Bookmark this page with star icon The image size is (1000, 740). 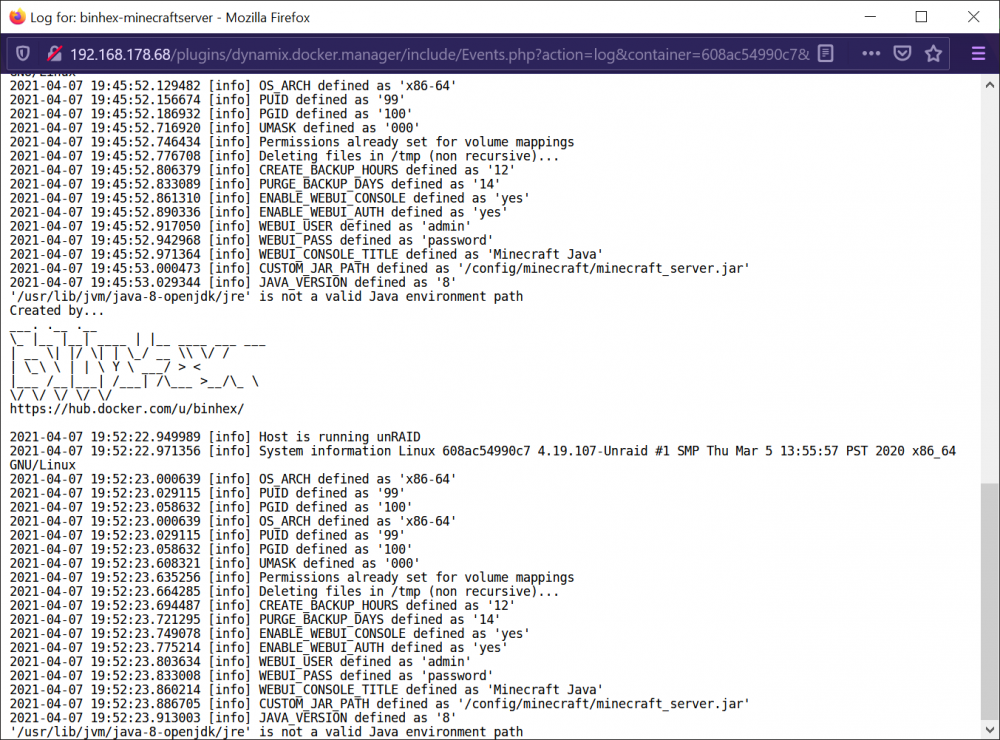point(933,54)
